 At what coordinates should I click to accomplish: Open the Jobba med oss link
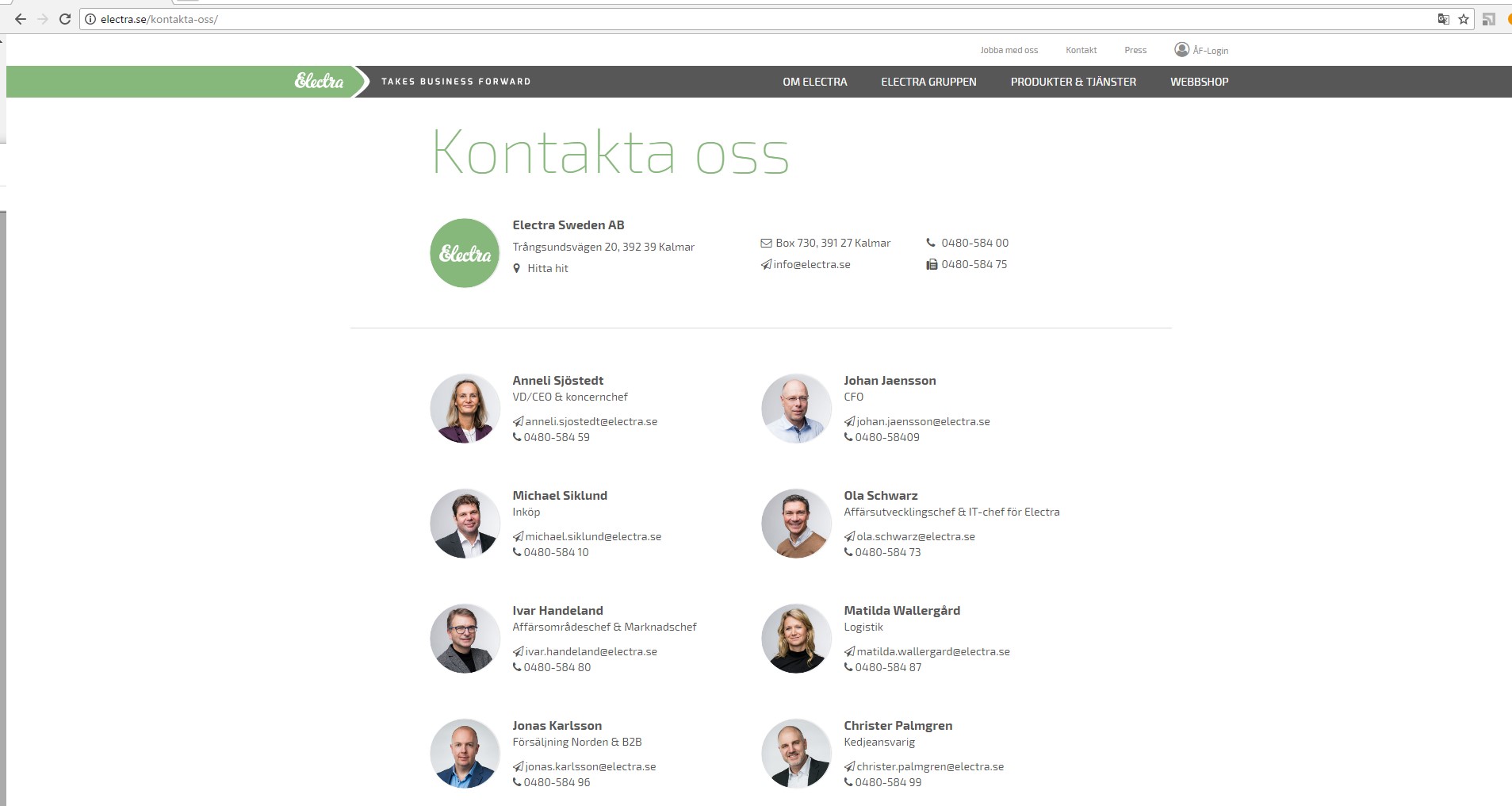(1009, 50)
